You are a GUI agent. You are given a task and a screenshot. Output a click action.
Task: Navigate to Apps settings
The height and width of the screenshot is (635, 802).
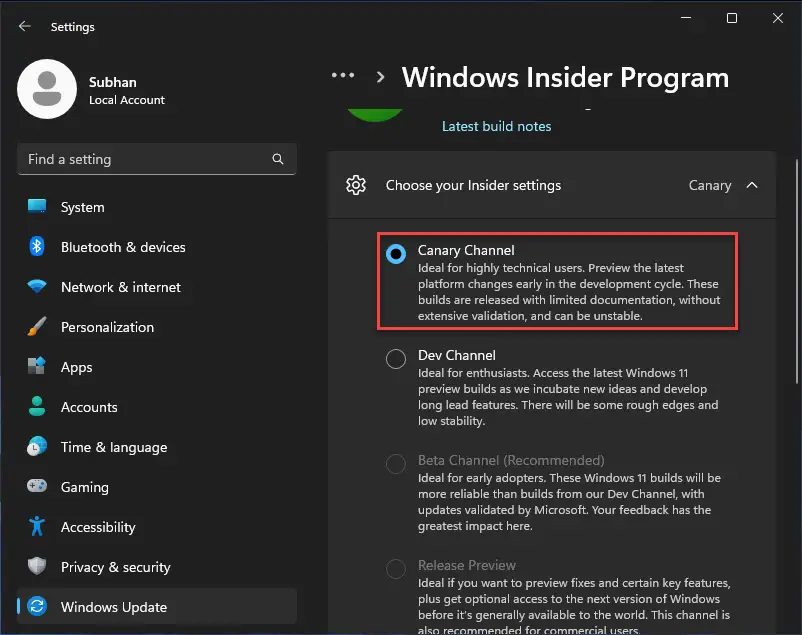157,366
